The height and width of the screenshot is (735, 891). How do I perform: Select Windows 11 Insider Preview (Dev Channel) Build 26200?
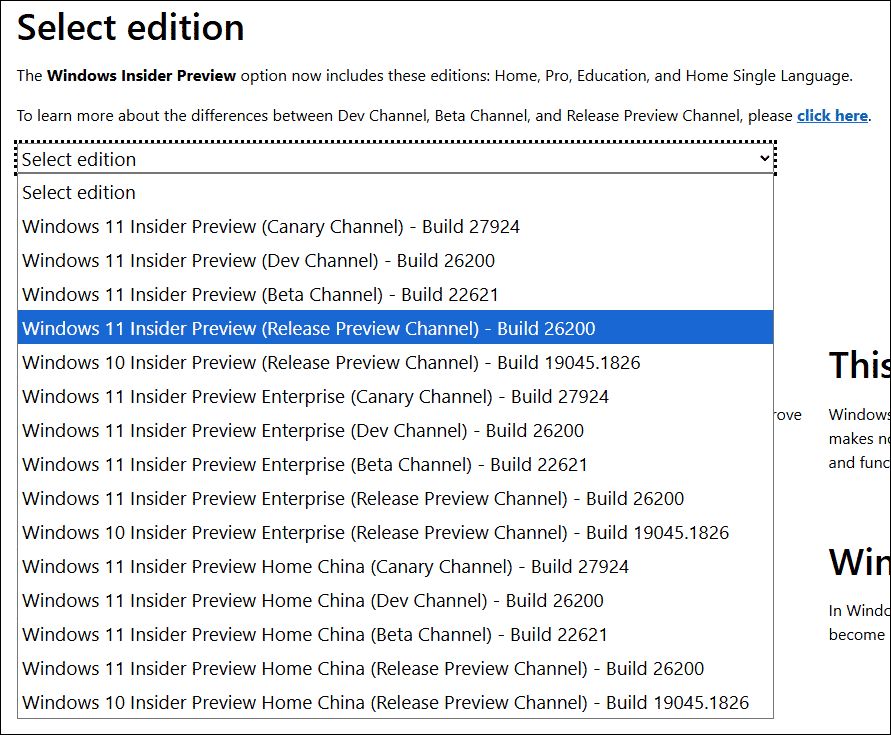(395, 260)
